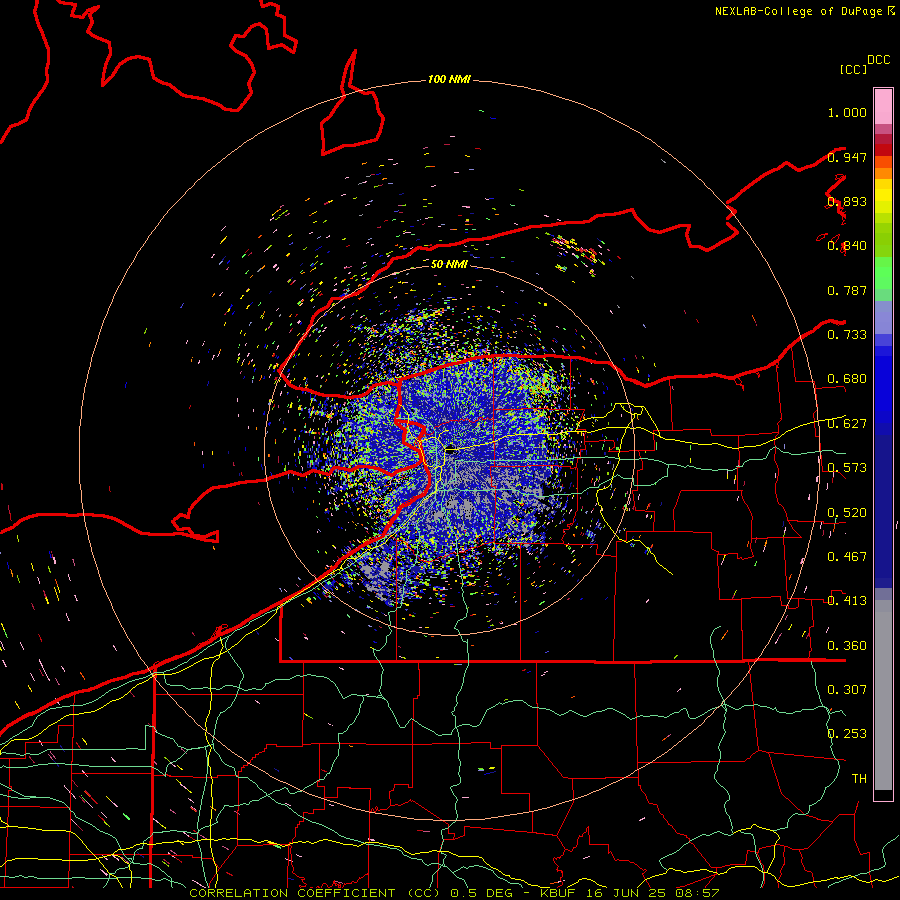Pick the pink swatch atop the color bar
Screen dimensions: 900x900
coord(883,106)
